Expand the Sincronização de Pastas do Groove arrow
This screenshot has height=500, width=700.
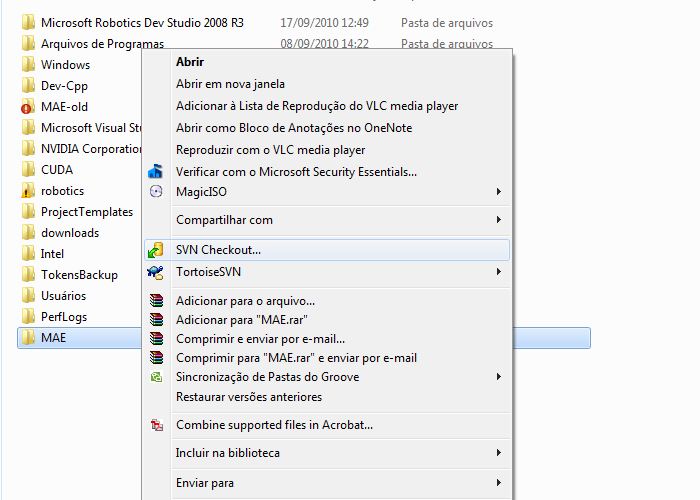pyautogui.click(x=499, y=377)
